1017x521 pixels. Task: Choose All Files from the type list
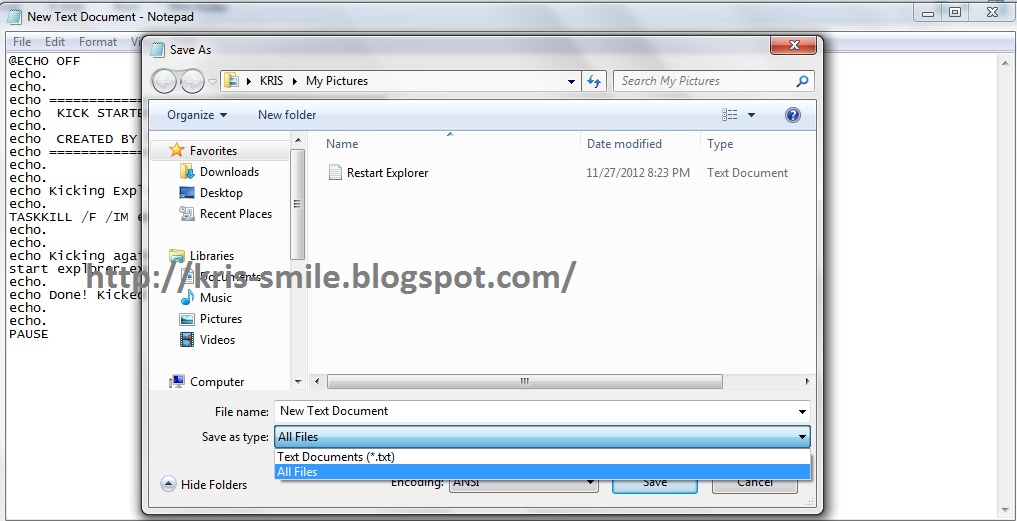tap(542, 472)
